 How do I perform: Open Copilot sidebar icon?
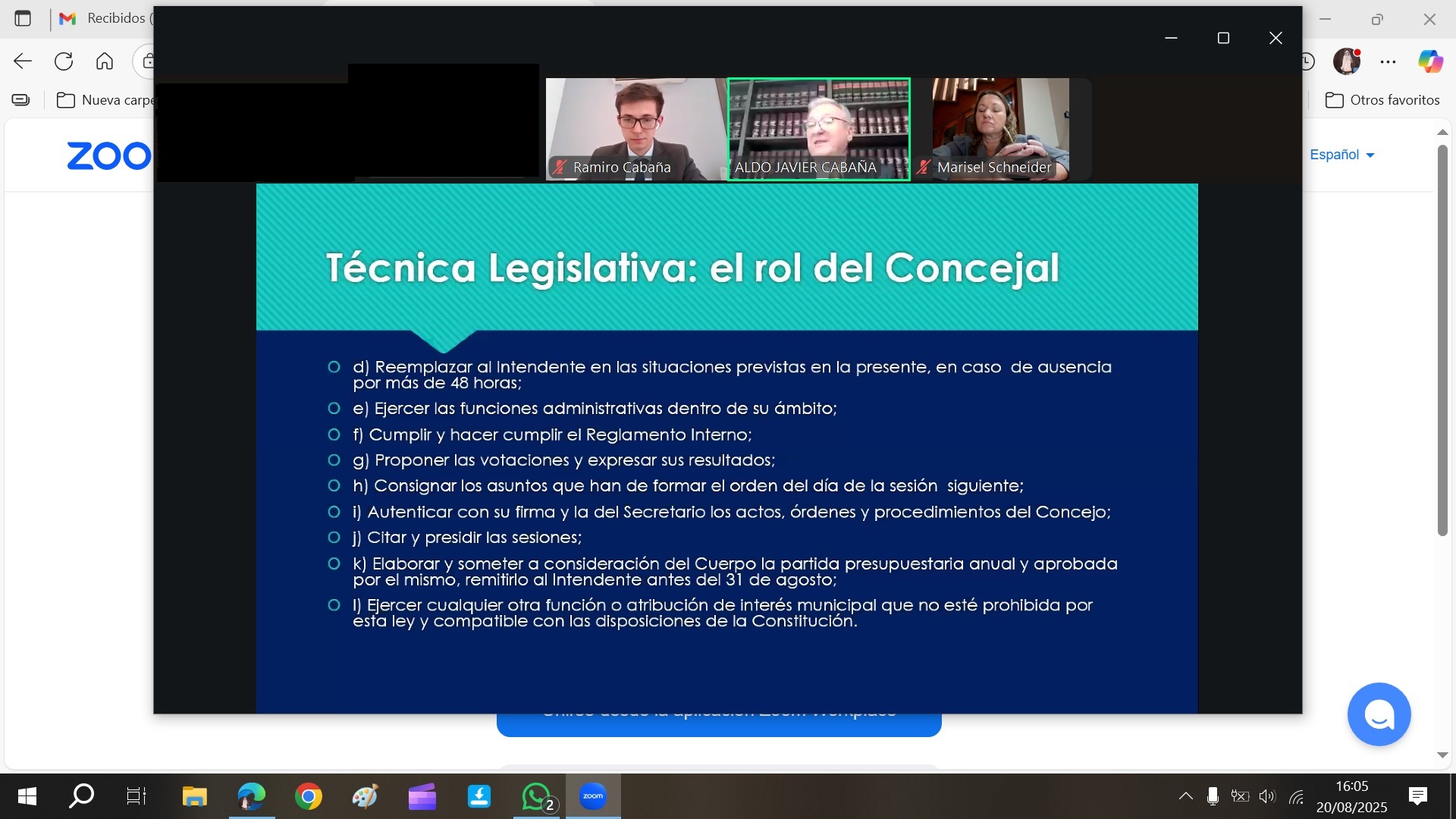pyautogui.click(x=1430, y=61)
